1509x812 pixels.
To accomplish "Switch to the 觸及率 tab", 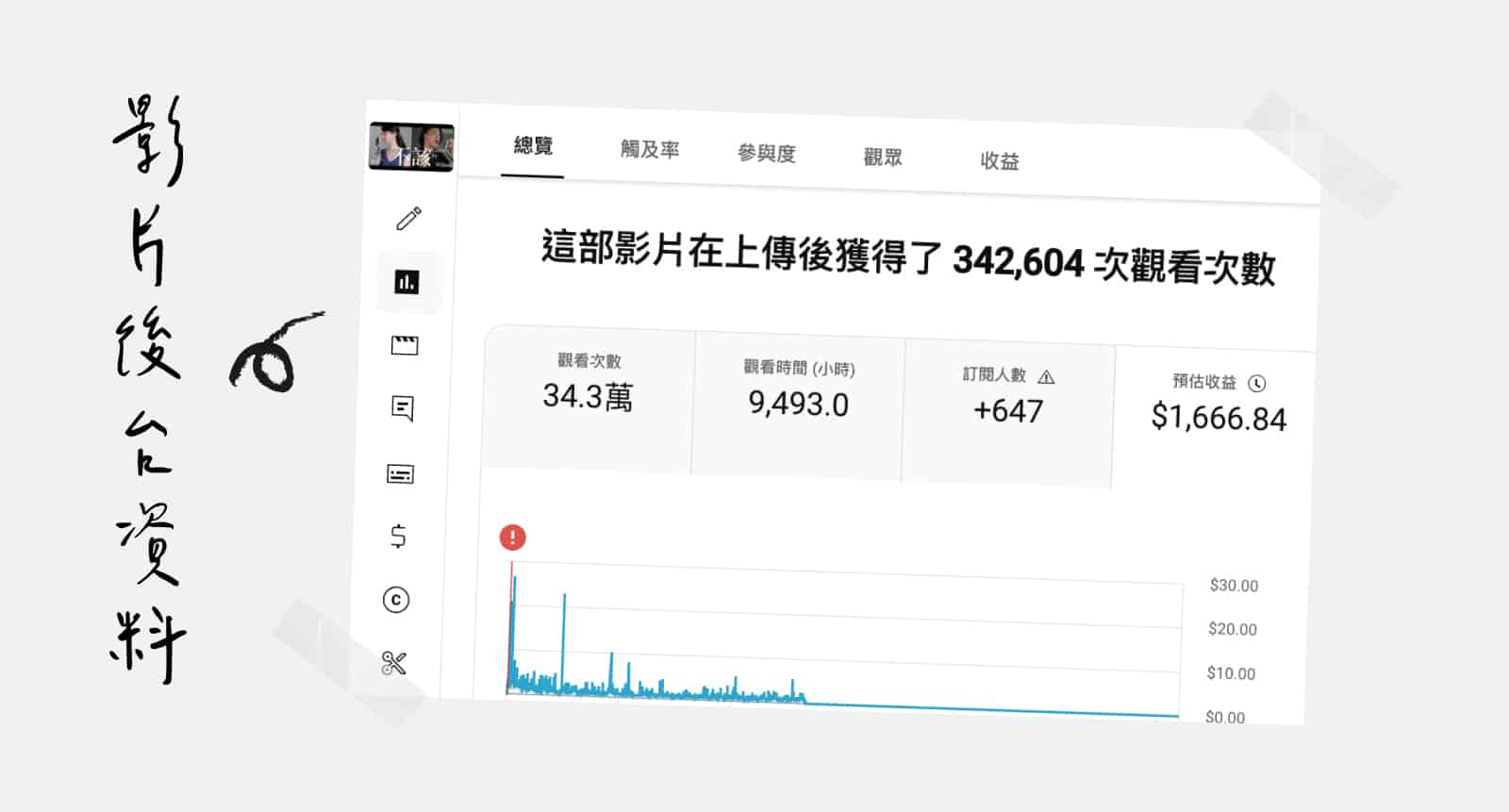I will 650,150.
